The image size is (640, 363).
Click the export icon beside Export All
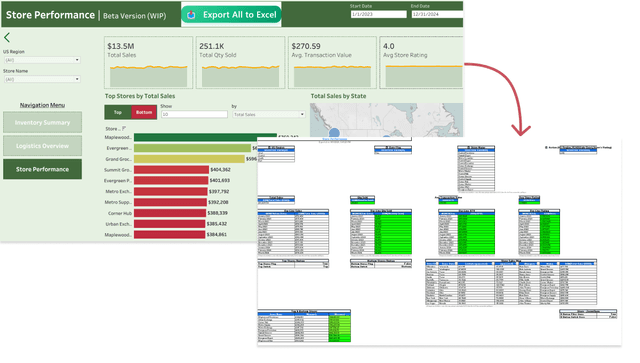click(191, 15)
